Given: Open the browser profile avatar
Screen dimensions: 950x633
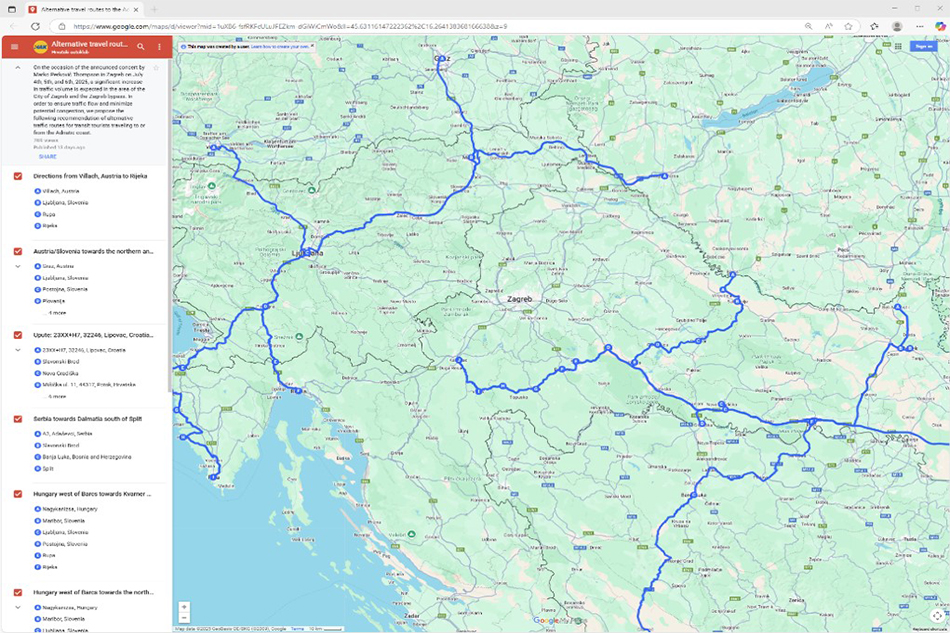Looking at the screenshot, I should [x=897, y=26].
